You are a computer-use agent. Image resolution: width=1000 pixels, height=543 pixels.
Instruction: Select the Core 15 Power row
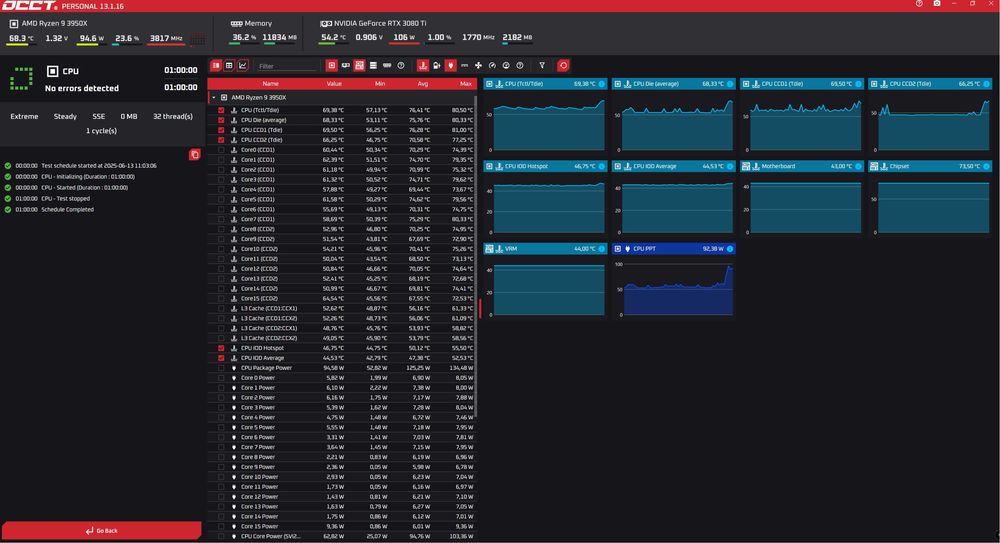coord(341,526)
